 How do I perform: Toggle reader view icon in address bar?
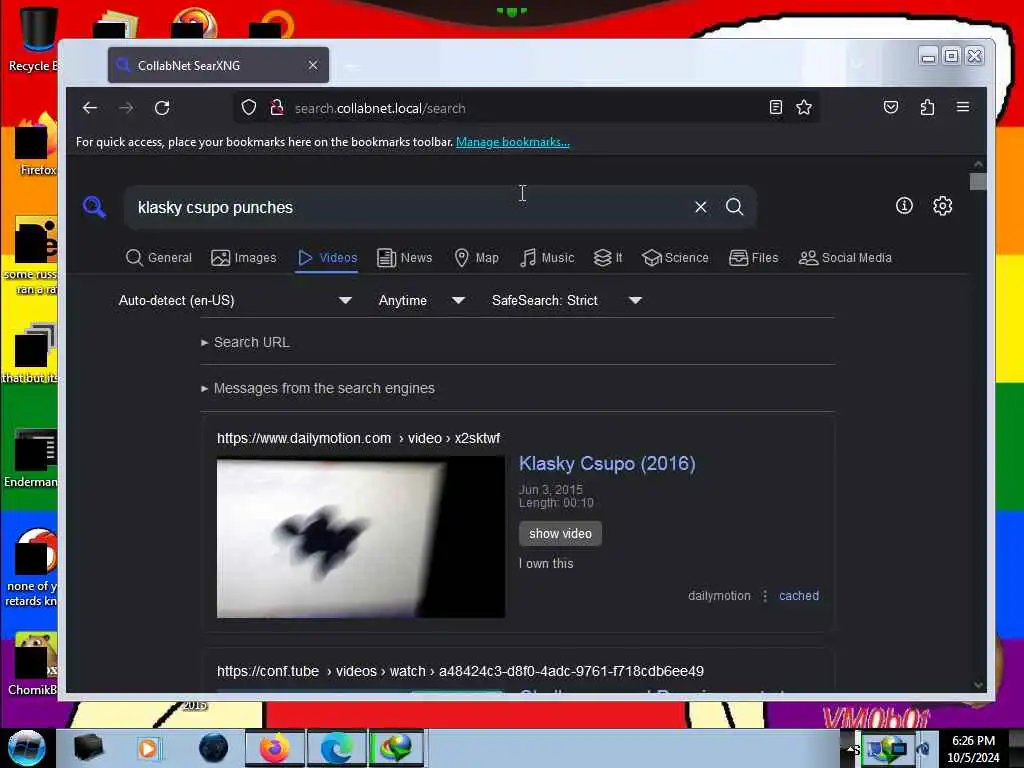[x=776, y=107]
